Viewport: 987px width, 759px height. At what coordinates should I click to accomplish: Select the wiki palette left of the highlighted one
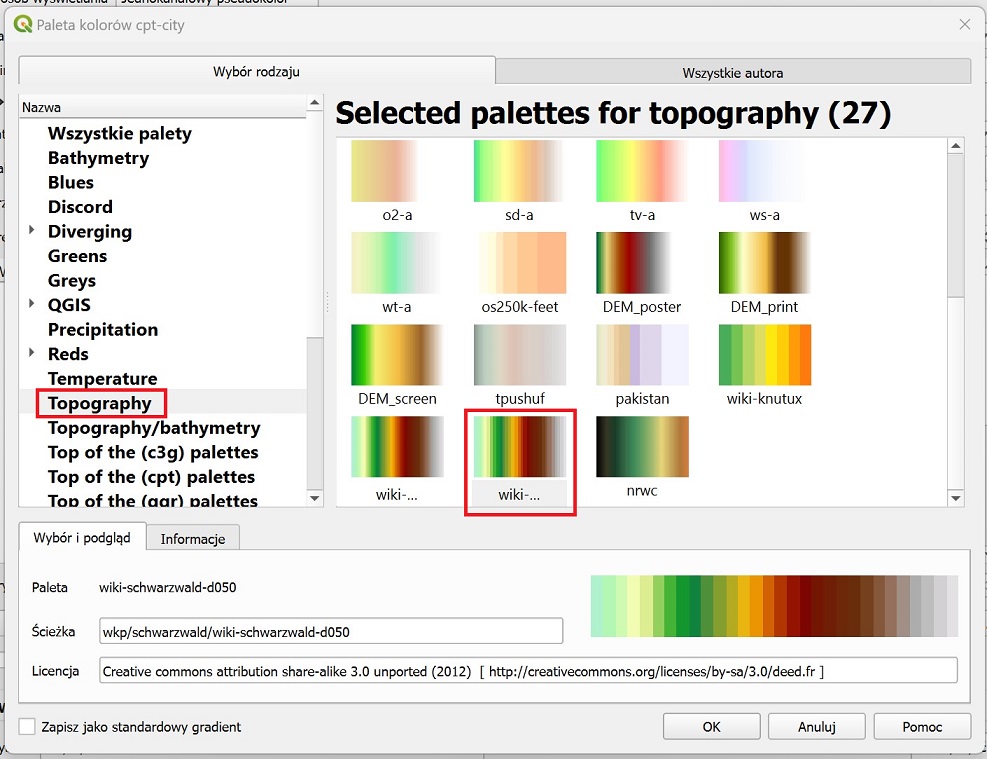coord(397,446)
